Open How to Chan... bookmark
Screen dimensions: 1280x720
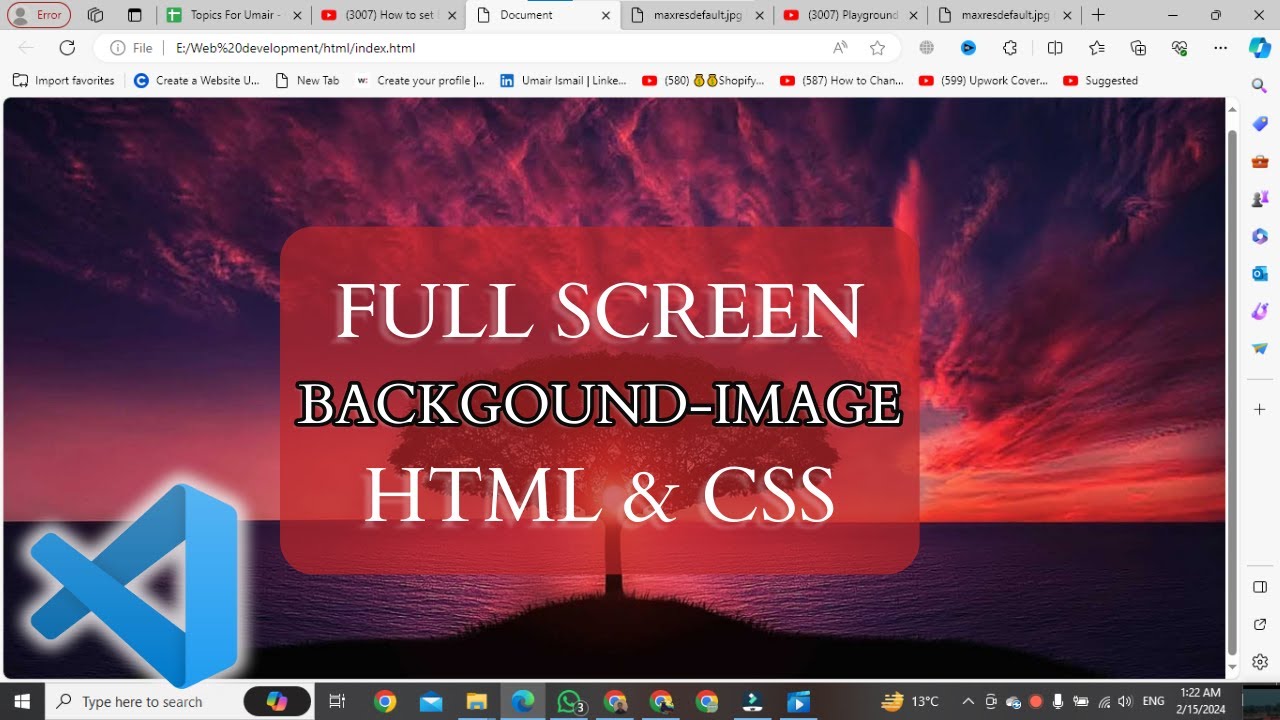(x=841, y=80)
